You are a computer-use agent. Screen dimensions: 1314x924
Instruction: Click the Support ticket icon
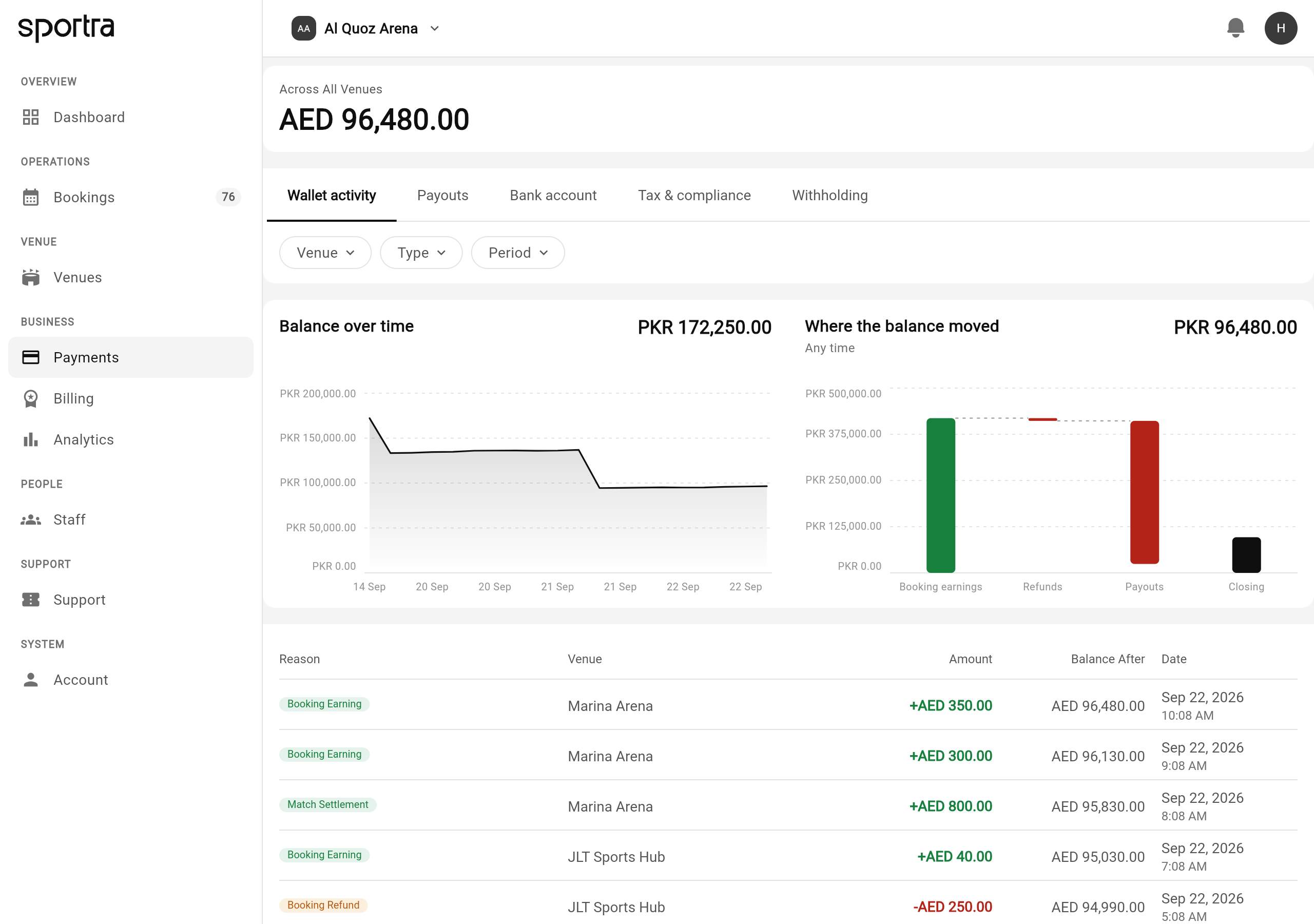[31, 600]
